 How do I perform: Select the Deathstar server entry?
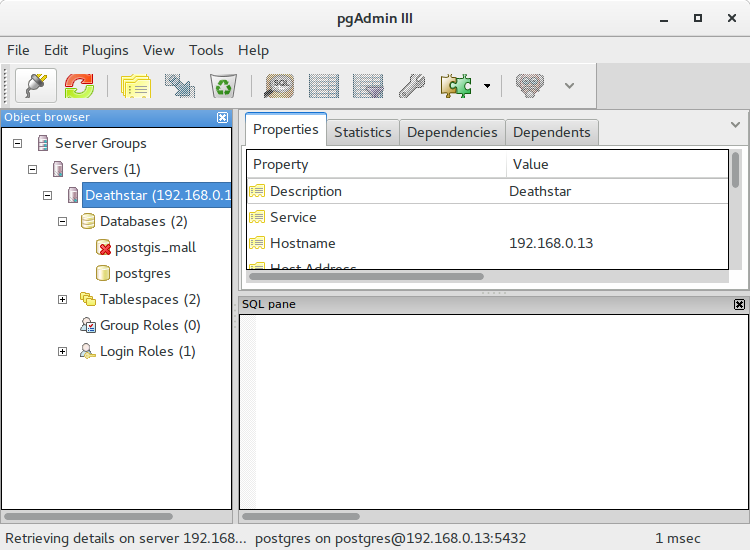click(157, 195)
